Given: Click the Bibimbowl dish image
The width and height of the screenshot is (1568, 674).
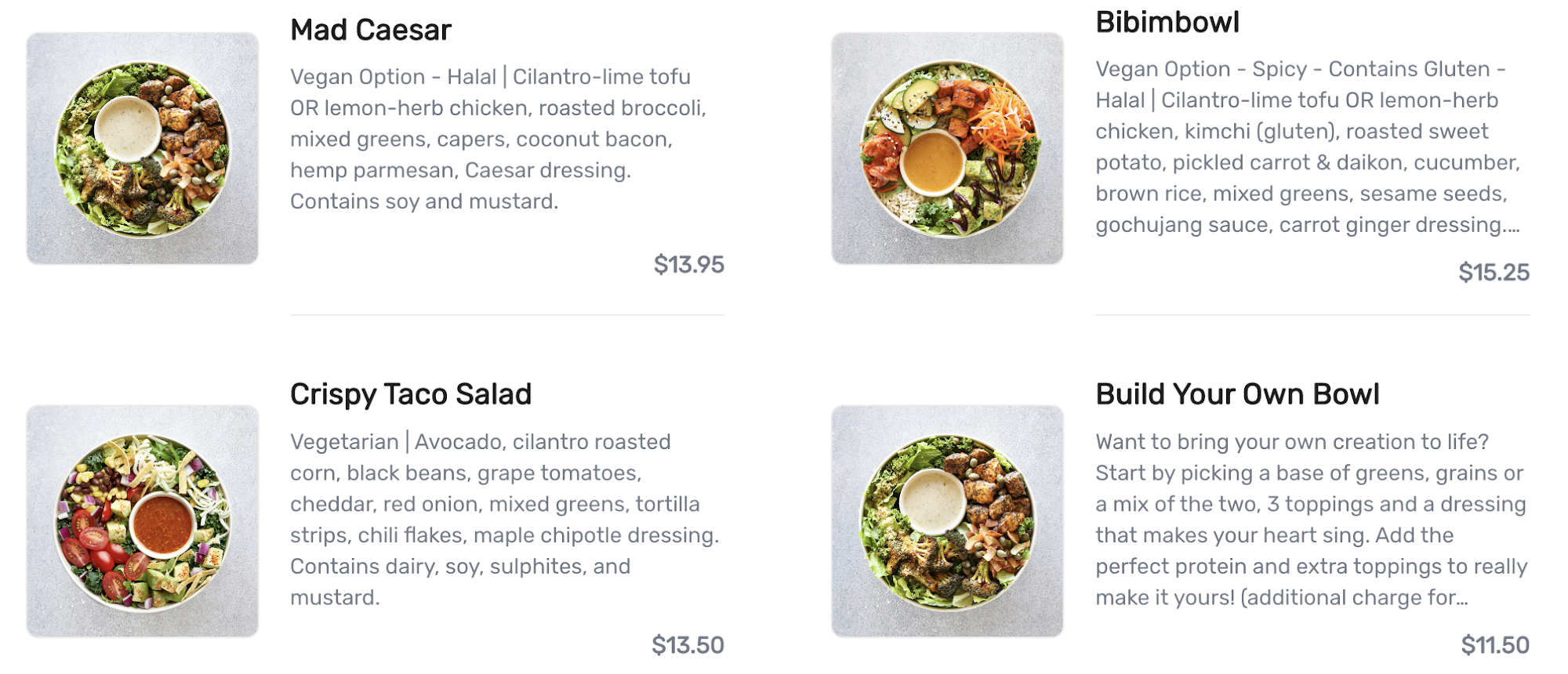Looking at the screenshot, I should click(947, 148).
